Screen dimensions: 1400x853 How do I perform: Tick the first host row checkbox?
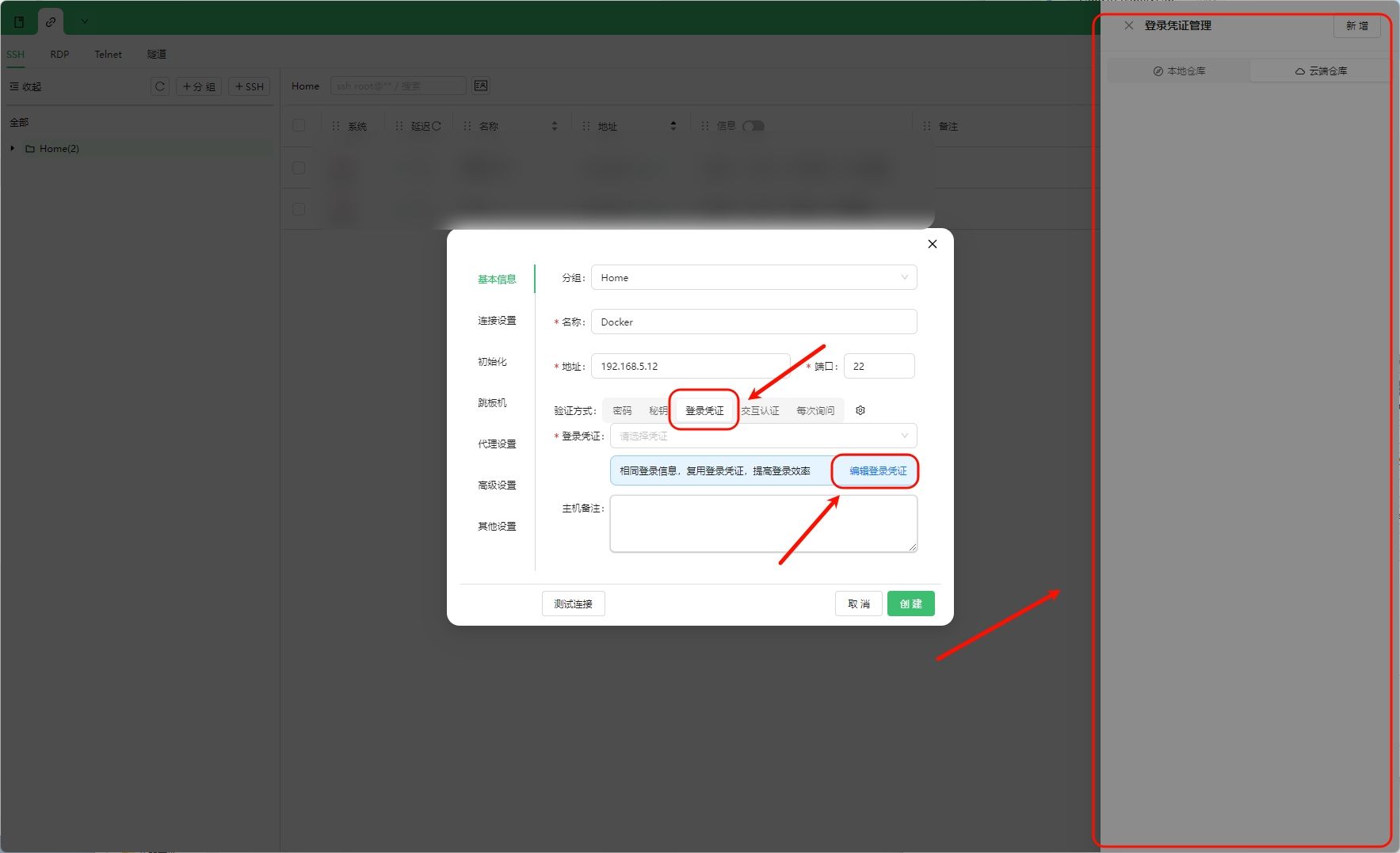pyautogui.click(x=299, y=168)
